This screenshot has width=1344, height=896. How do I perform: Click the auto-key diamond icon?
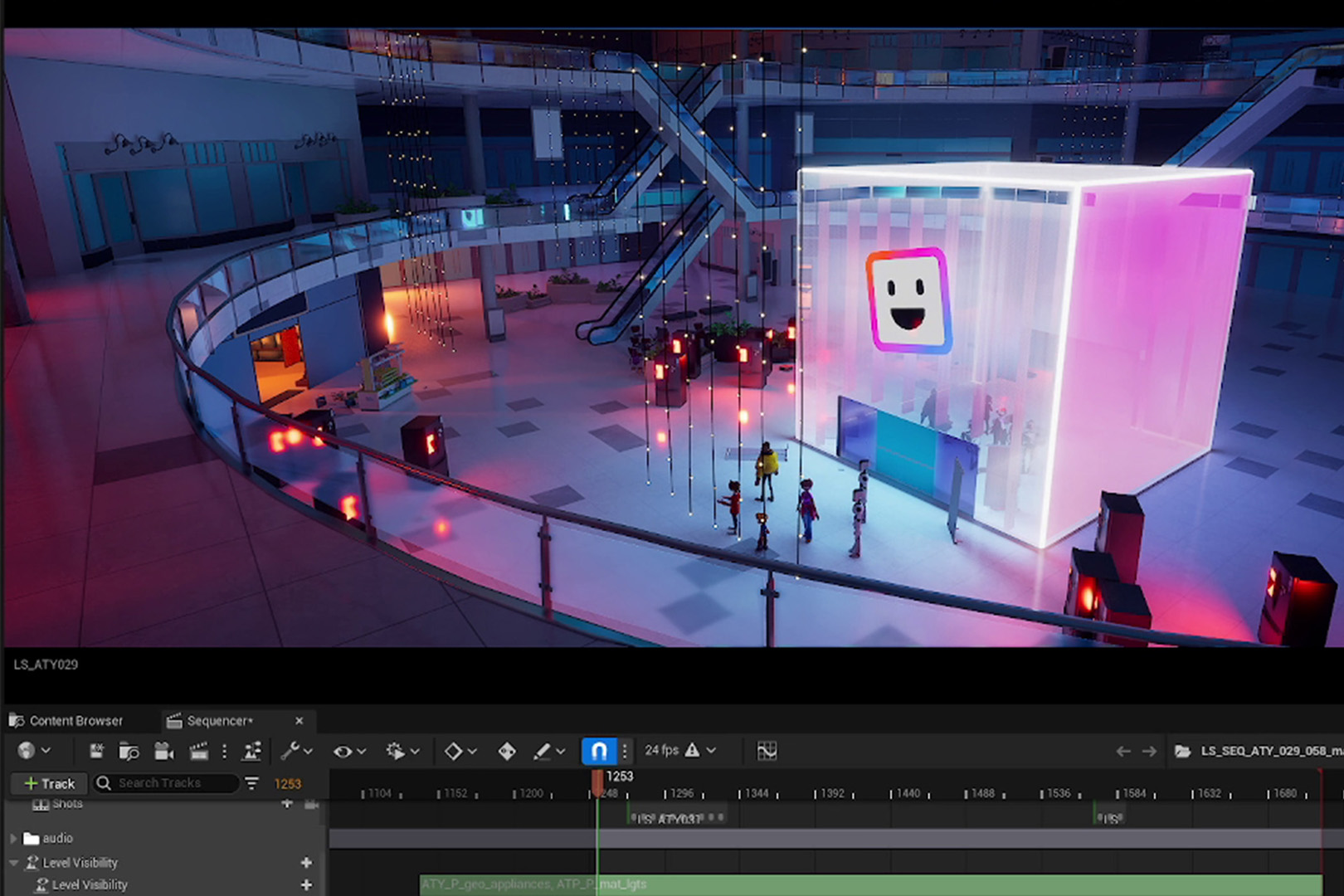pyautogui.click(x=506, y=751)
